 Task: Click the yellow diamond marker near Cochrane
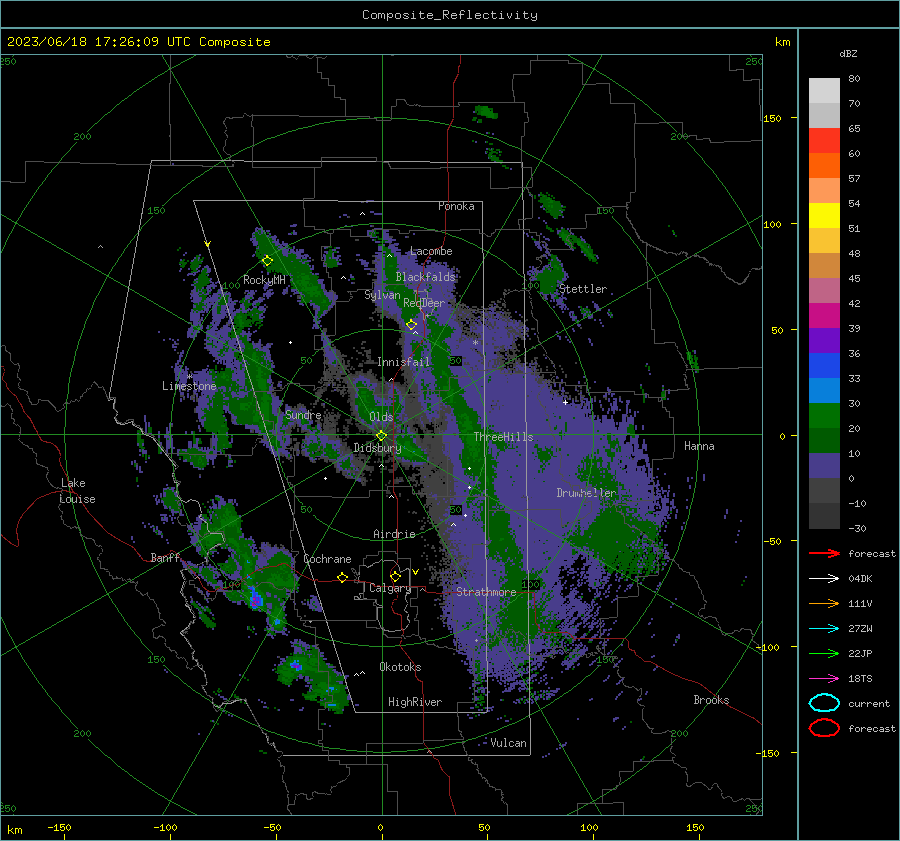pos(343,577)
